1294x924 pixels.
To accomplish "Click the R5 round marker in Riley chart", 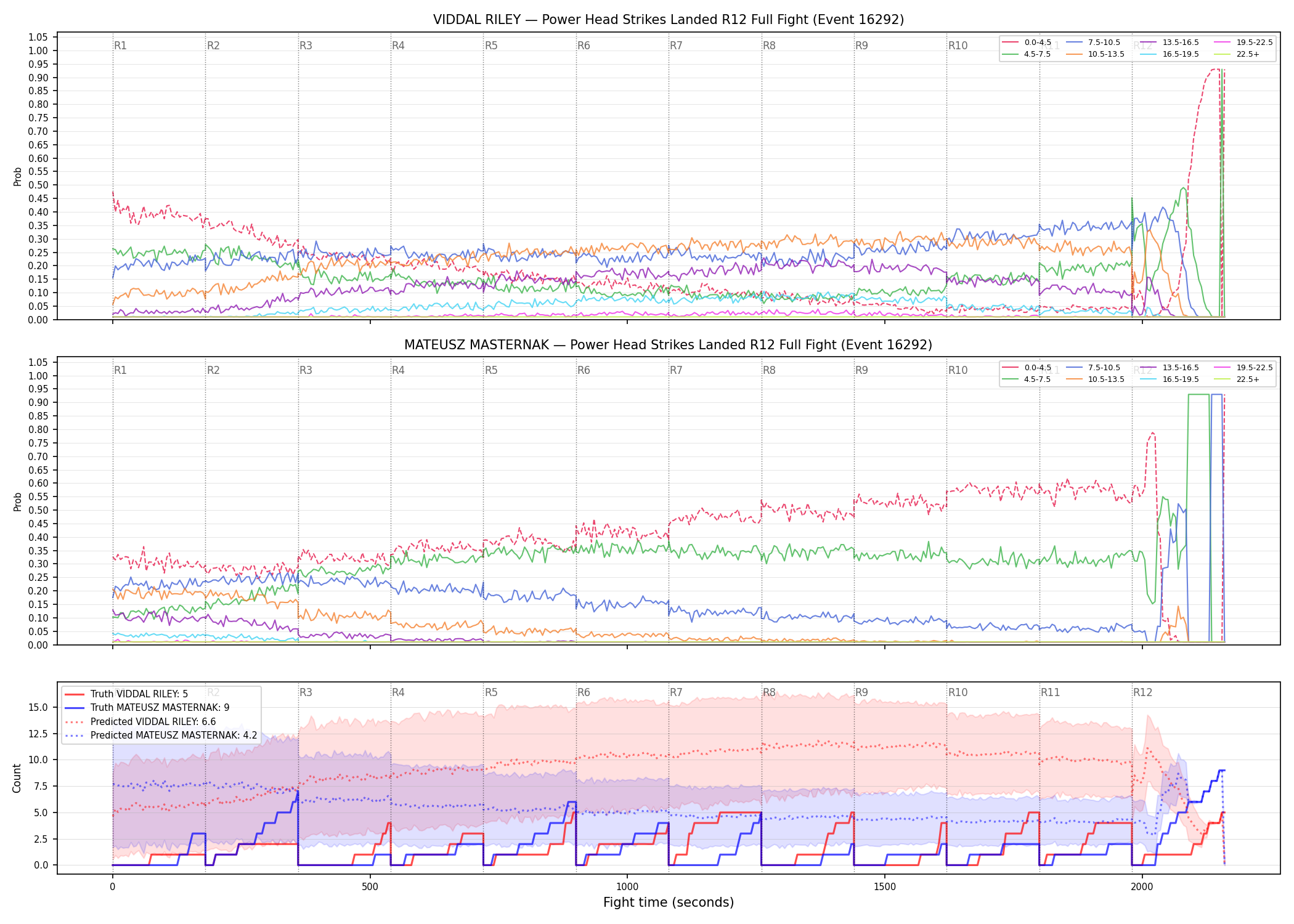I will click(491, 46).
